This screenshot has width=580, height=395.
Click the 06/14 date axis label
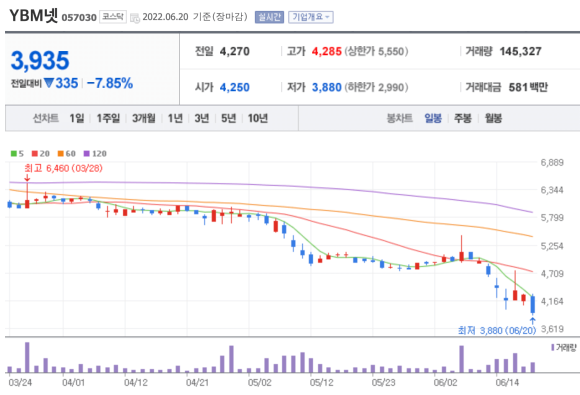(507, 382)
